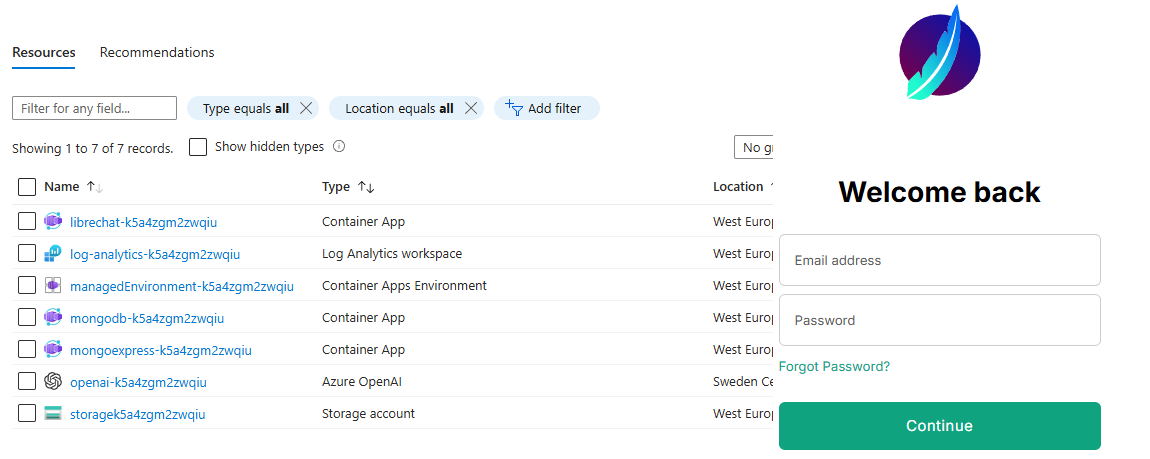
Task: Enable the Show hidden types checkbox
Action: tap(198, 147)
